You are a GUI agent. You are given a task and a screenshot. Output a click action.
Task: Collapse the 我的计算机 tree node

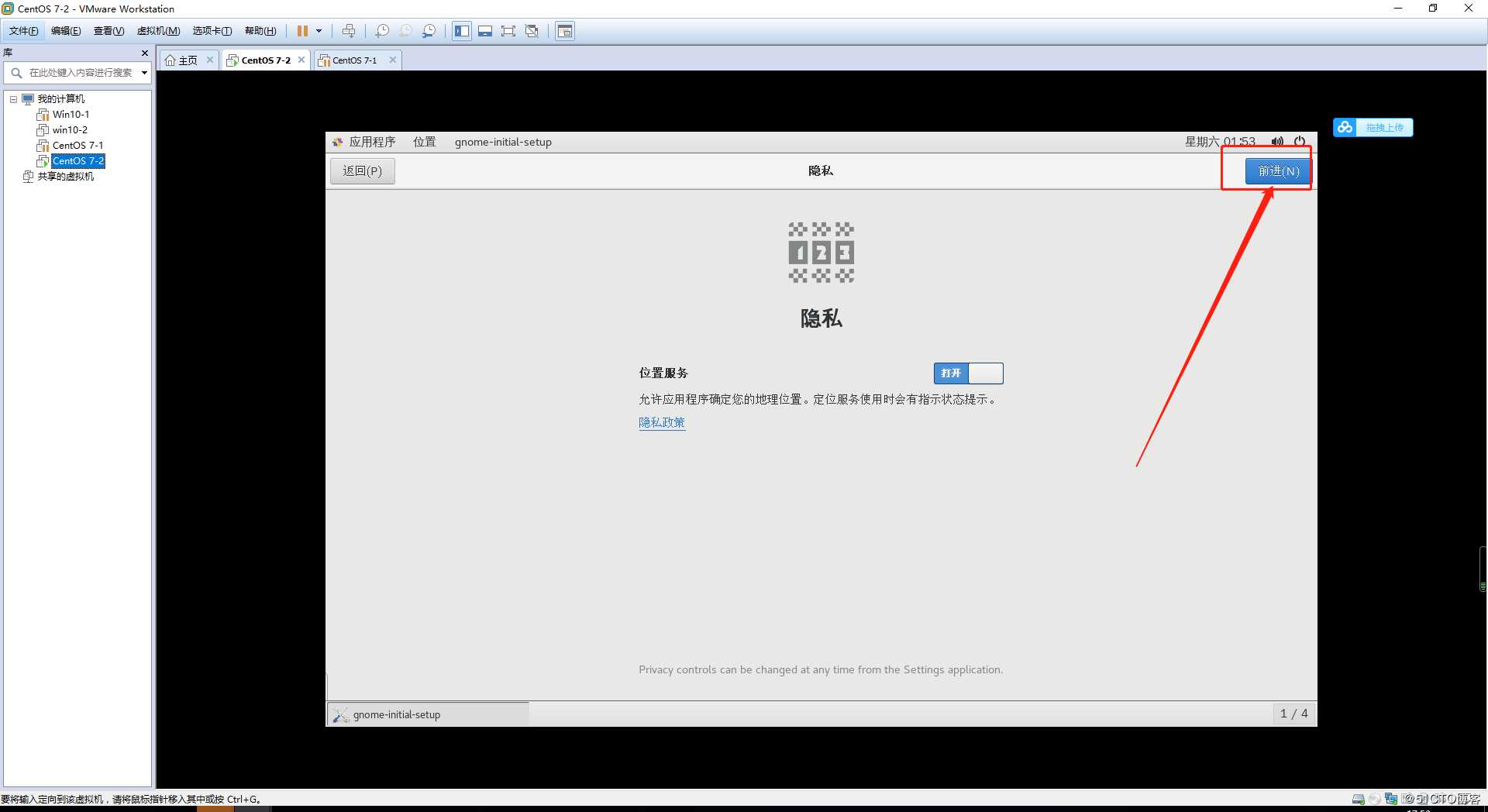pos(13,99)
